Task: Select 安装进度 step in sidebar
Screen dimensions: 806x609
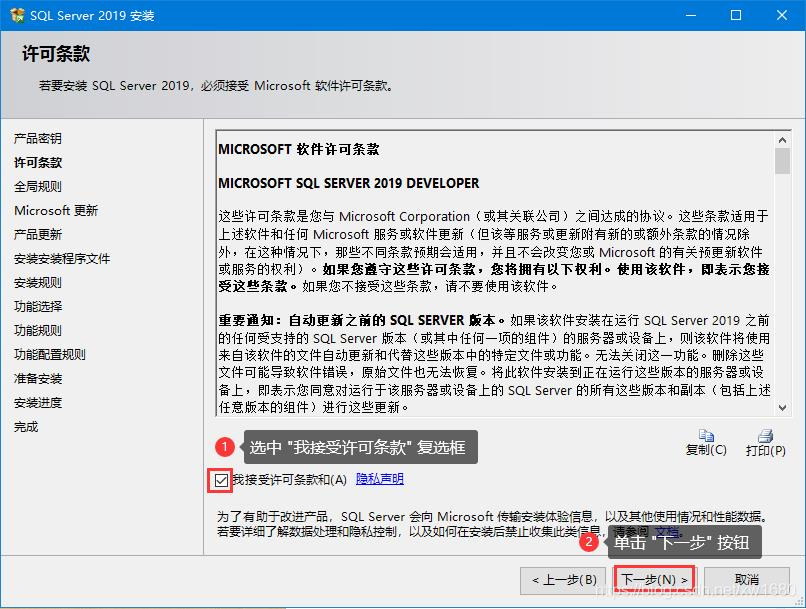Action: tap(38, 402)
